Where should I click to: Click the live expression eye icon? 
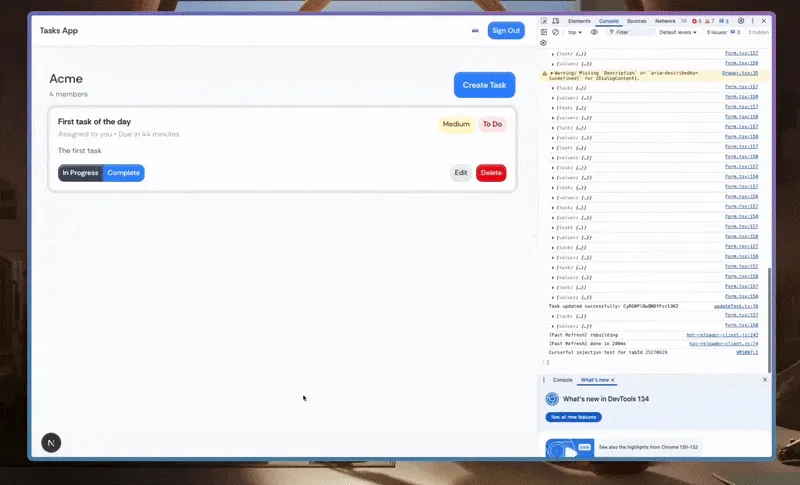(x=594, y=32)
